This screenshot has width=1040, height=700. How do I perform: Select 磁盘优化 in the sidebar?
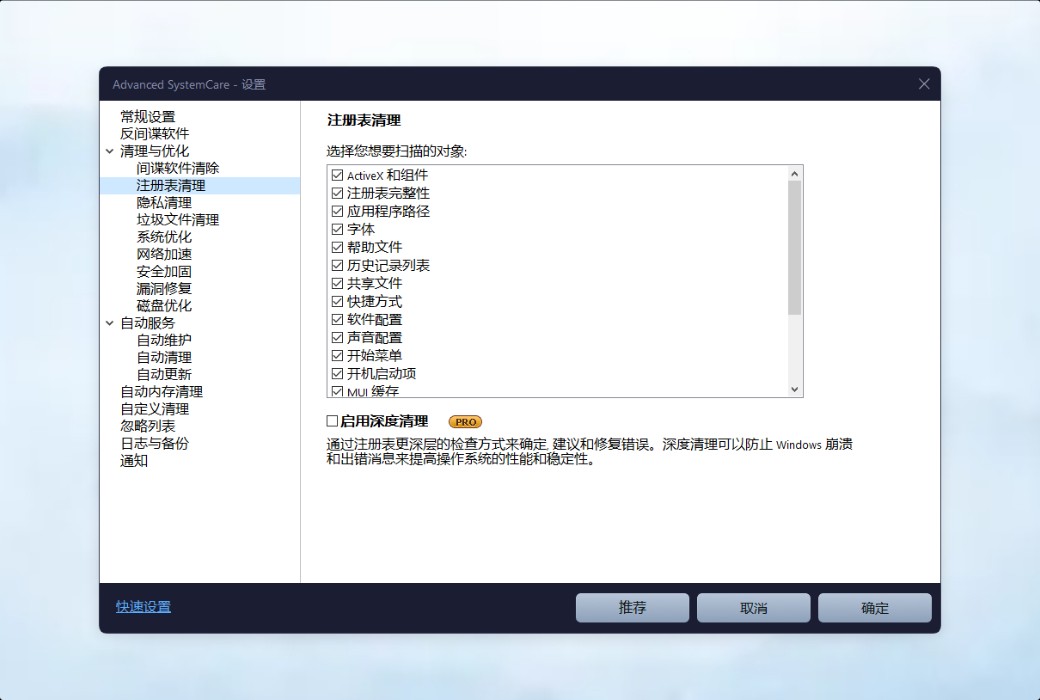tap(164, 306)
